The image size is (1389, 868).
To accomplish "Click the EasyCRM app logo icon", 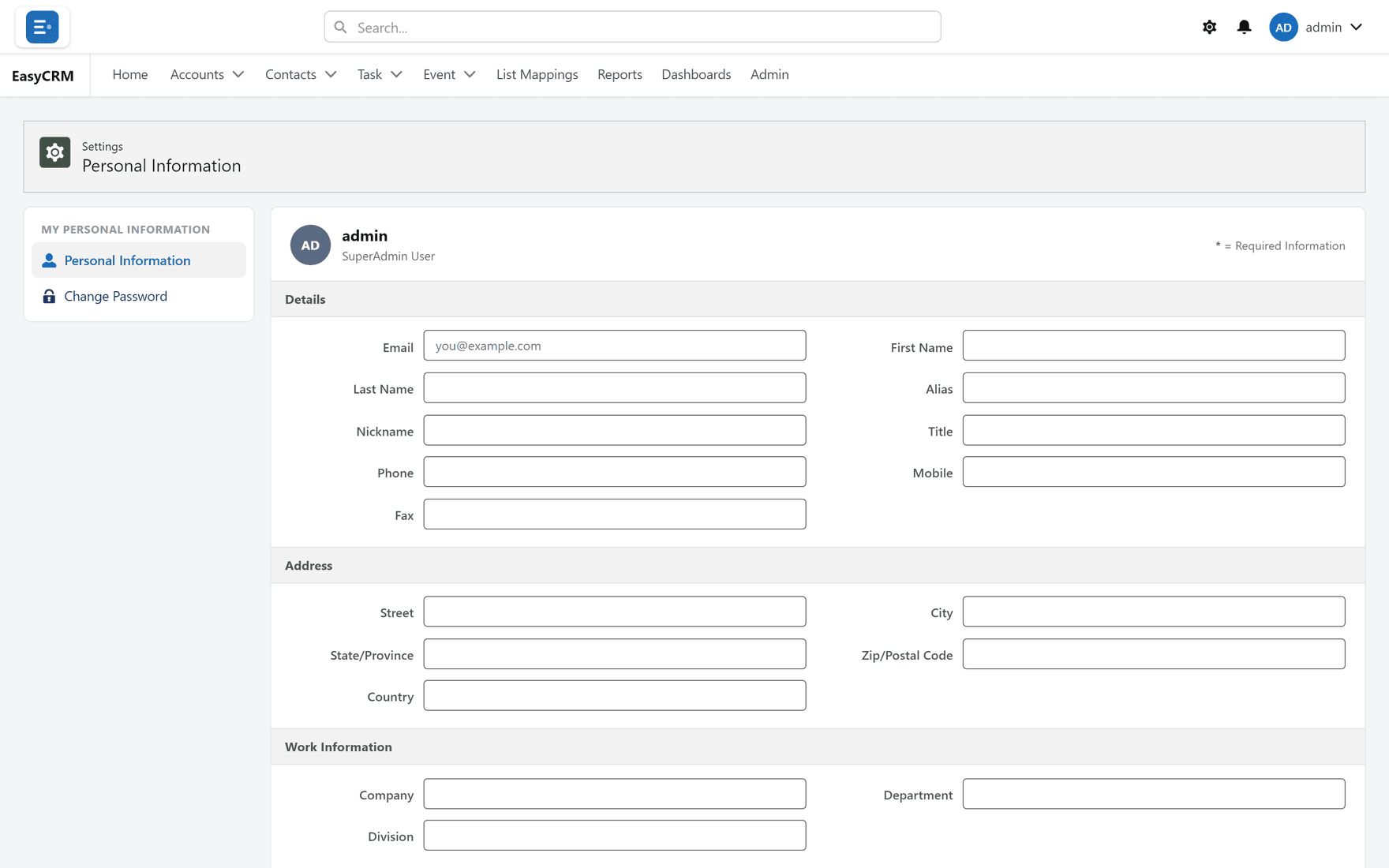I will 42,27.
